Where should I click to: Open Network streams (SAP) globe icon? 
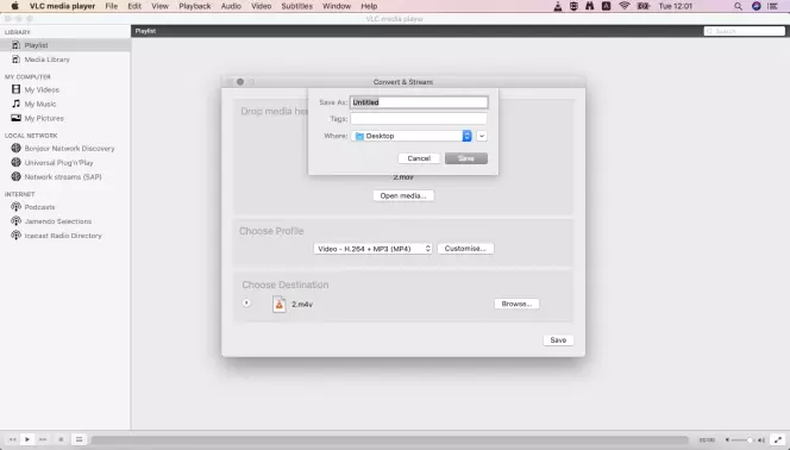[x=16, y=177]
